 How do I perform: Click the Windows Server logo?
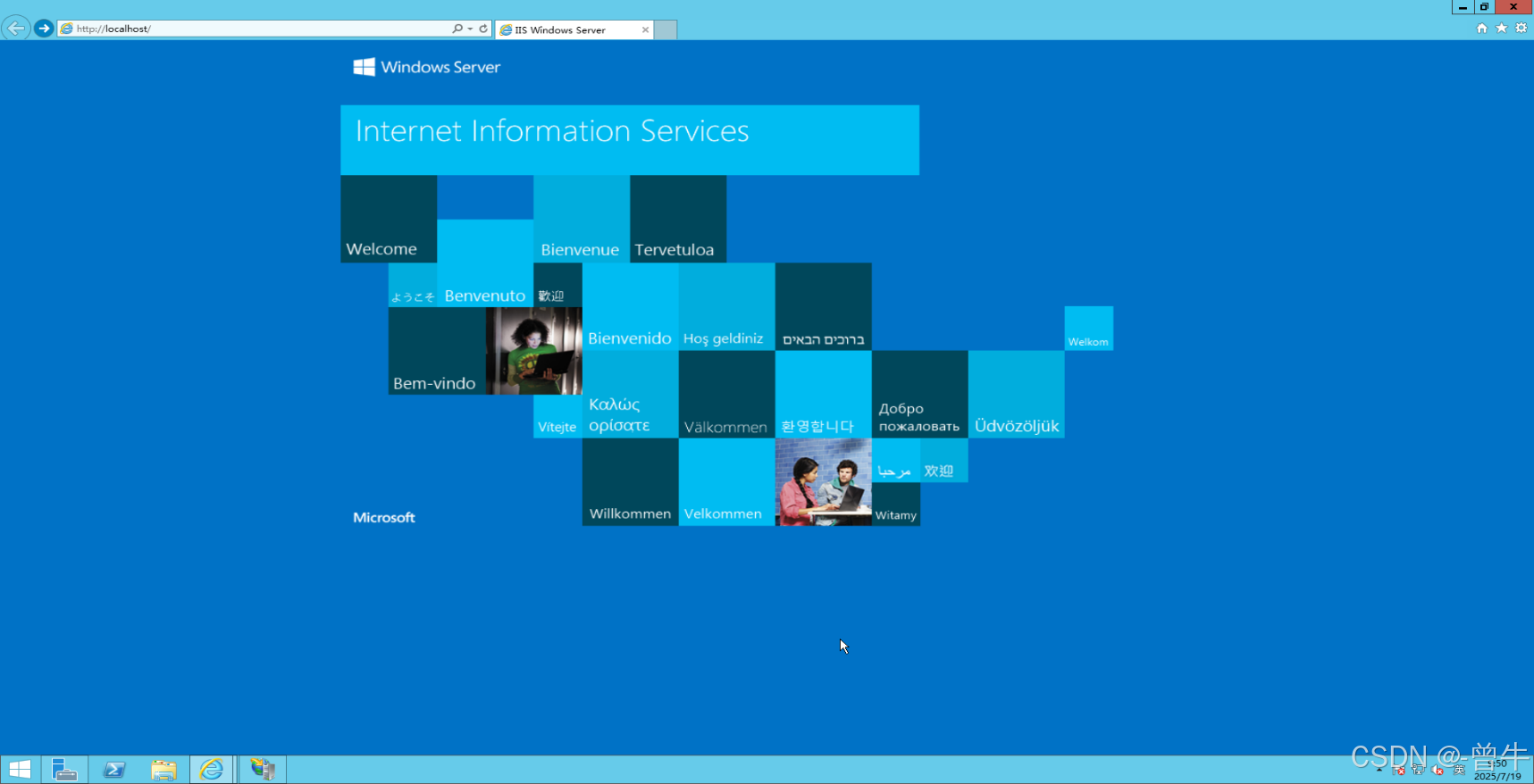[x=427, y=67]
